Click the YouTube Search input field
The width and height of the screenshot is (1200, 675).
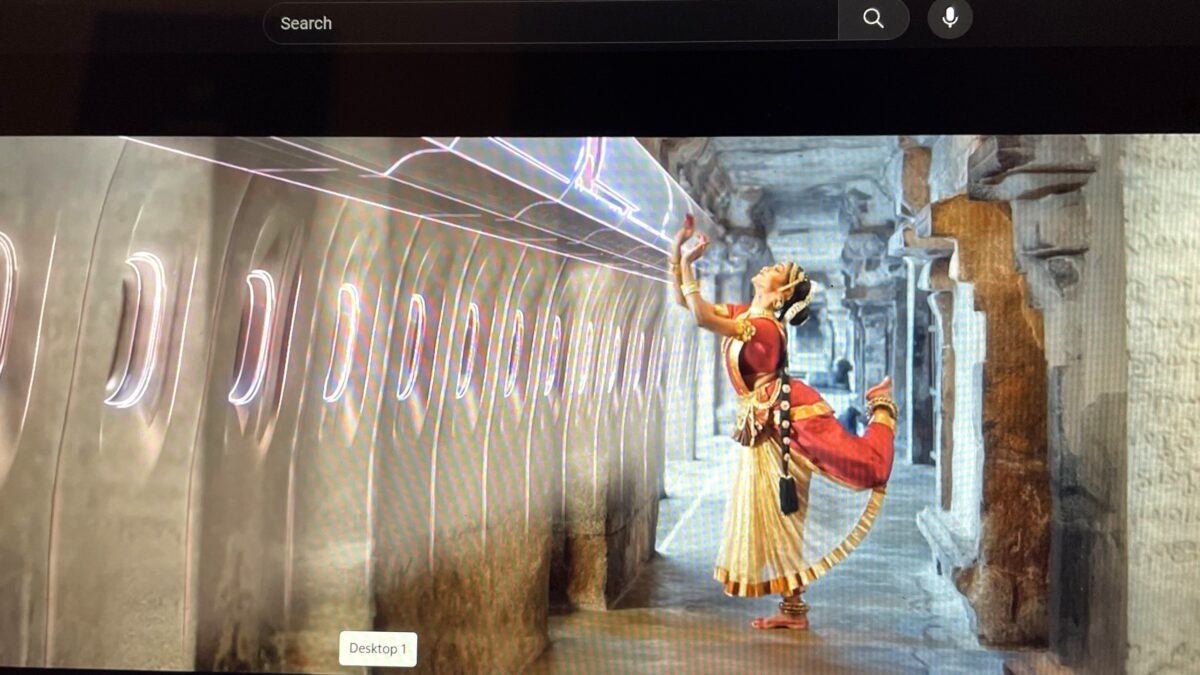point(550,22)
